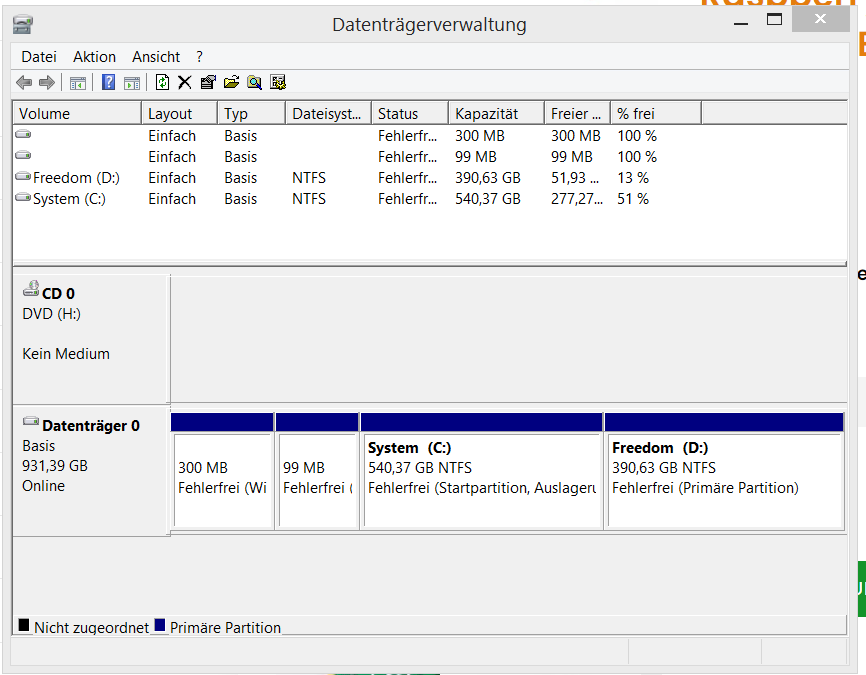The width and height of the screenshot is (866, 675).
Task: Click the 540,37 GB capacity cell
Action: pyautogui.click(x=488, y=199)
